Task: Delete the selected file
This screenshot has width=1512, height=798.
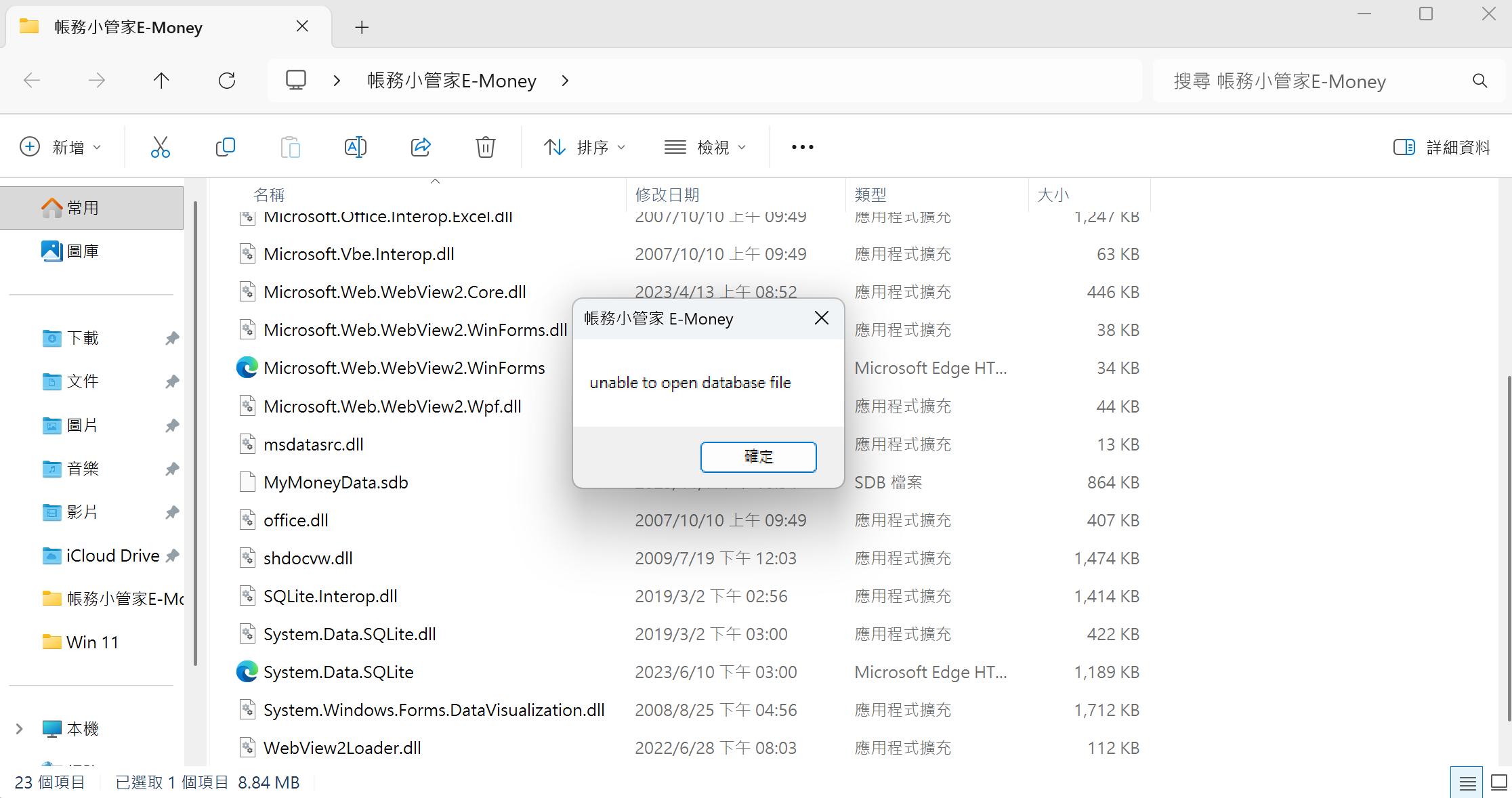Action: point(485,146)
